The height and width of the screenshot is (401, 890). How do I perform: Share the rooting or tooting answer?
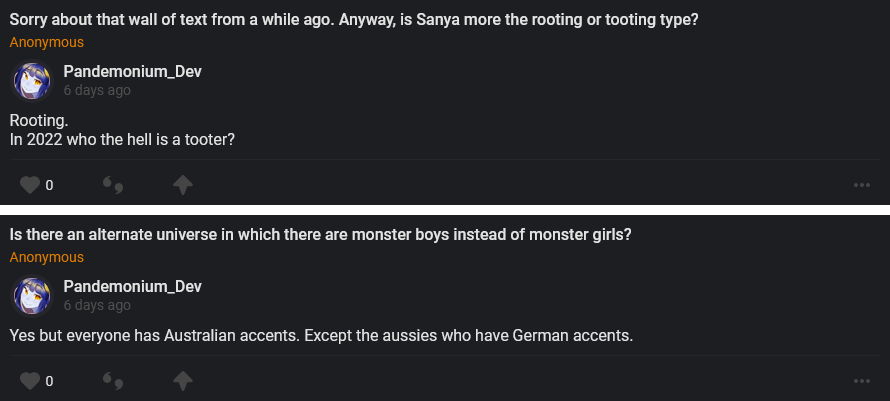[x=182, y=185]
